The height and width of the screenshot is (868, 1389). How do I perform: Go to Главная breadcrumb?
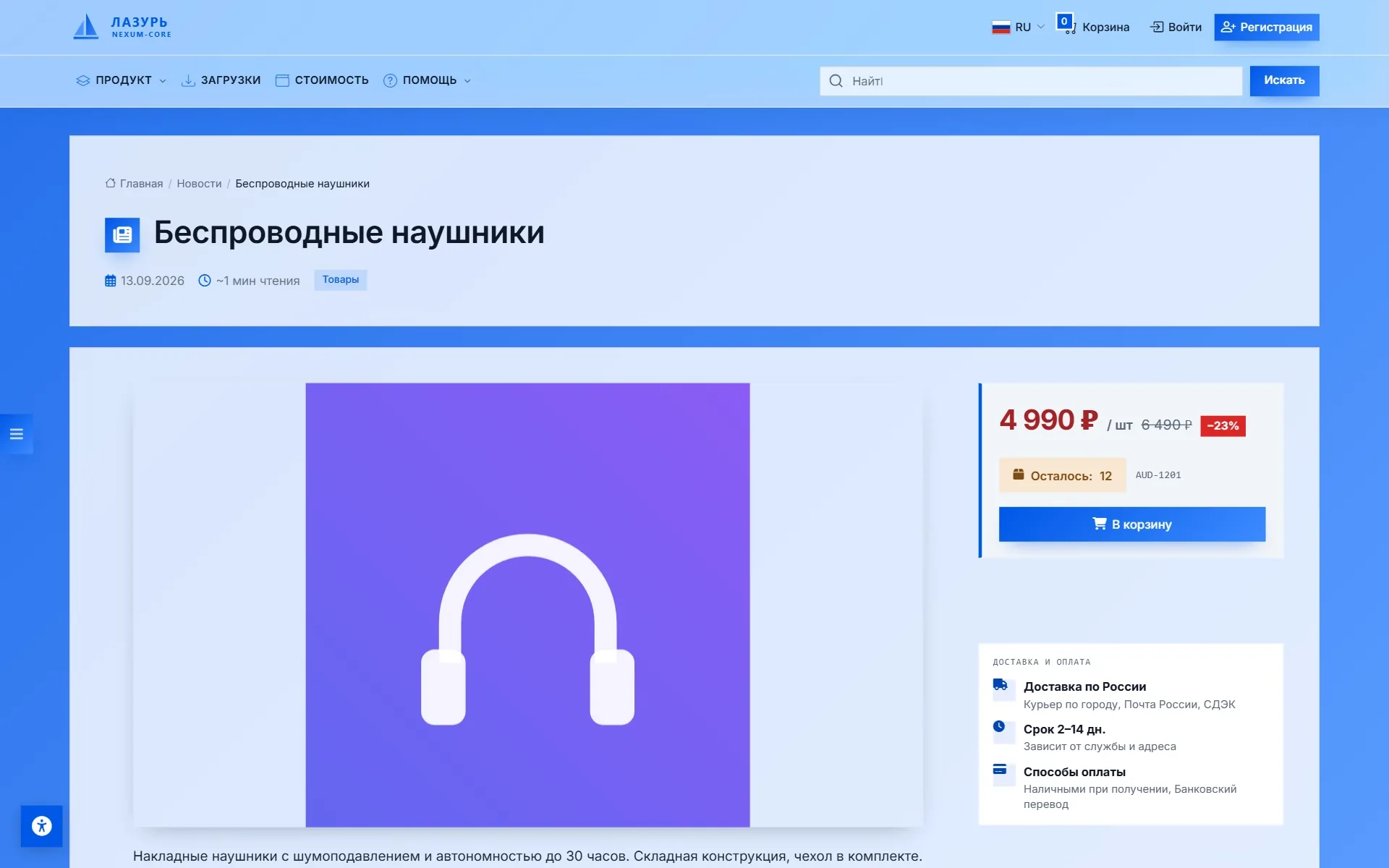[x=141, y=184]
